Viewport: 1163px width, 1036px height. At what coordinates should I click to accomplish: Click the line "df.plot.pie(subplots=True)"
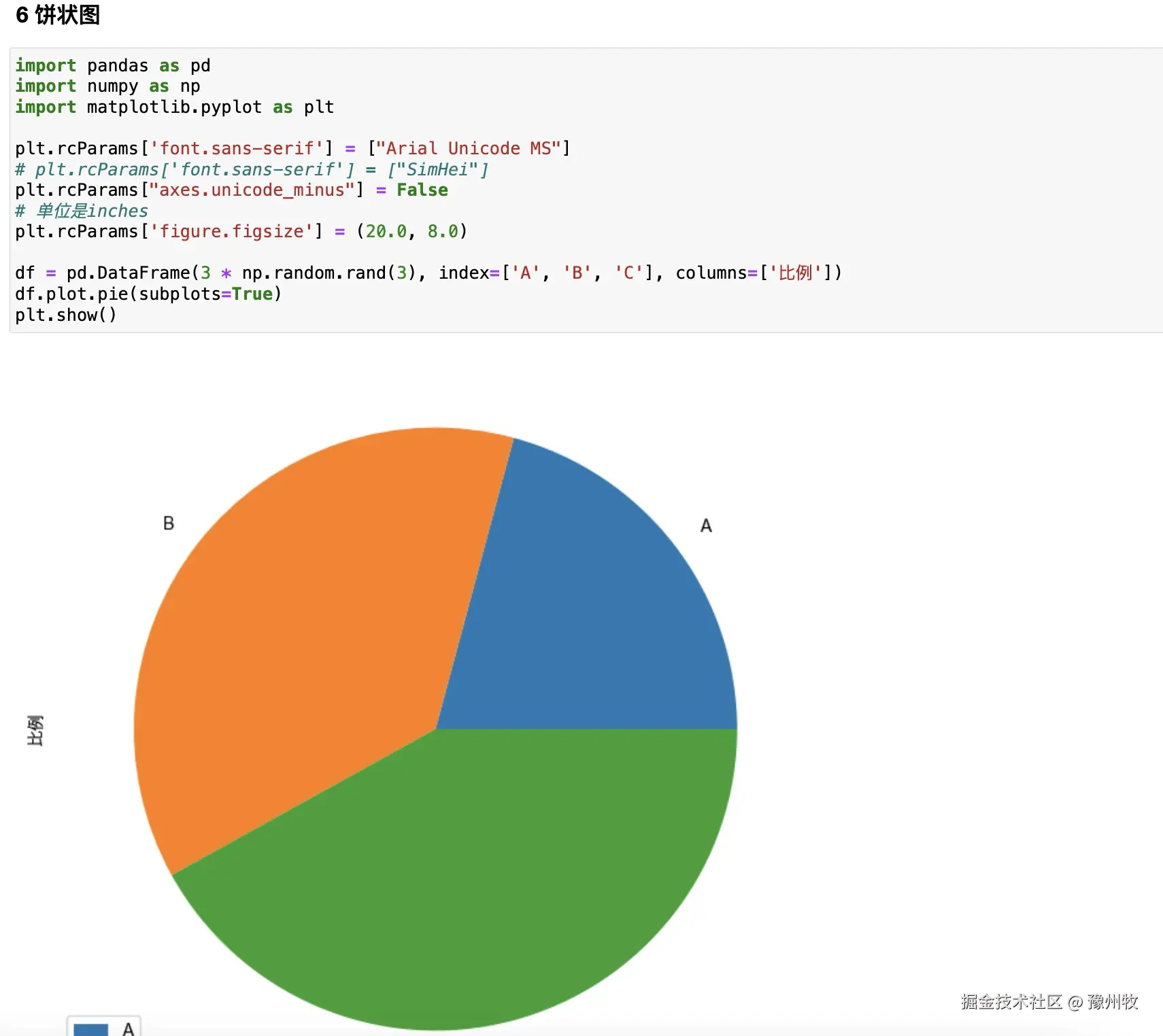coord(148,294)
